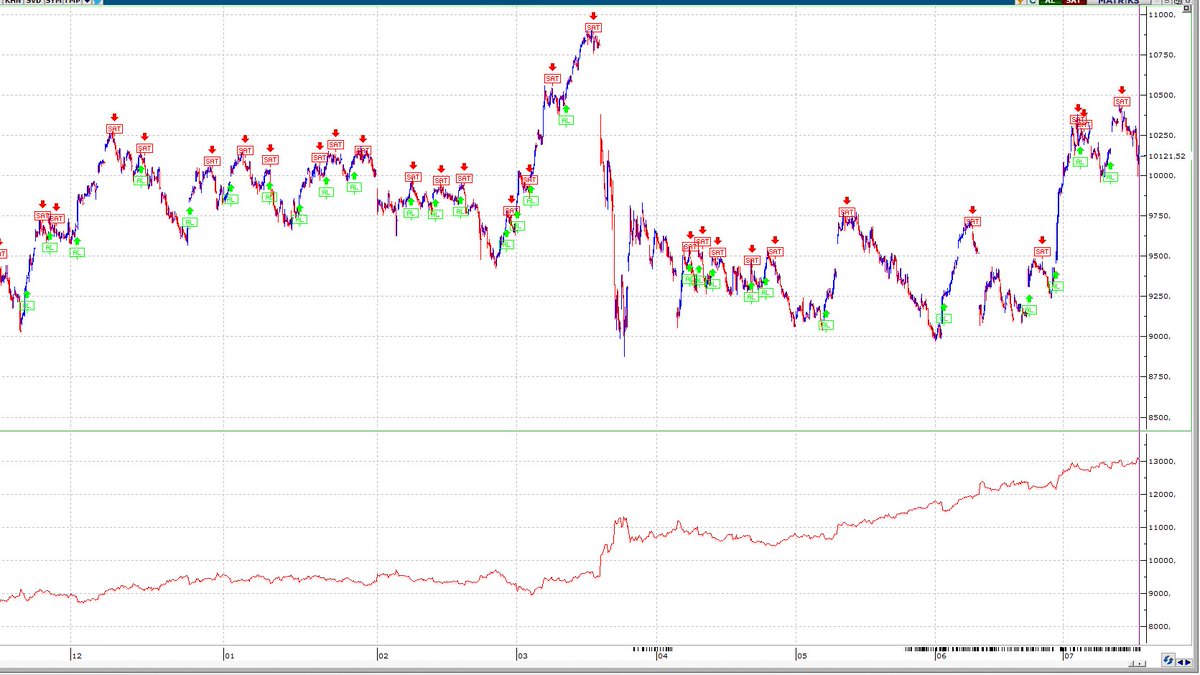Image resolution: width=1200 pixels, height=675 pixels.
Task: Select the last SAT signal near 10500 in July
Action: coord(1122,102)
